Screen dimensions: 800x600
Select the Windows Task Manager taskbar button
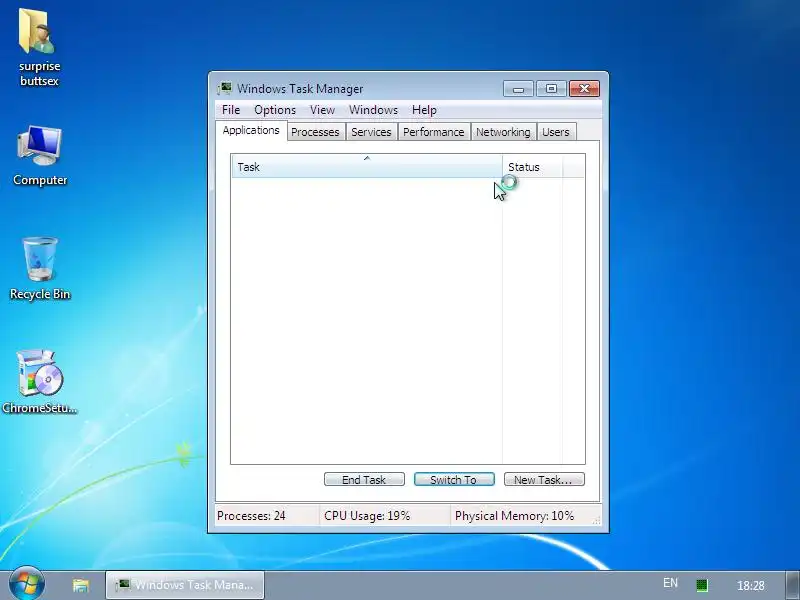point(185,585)
